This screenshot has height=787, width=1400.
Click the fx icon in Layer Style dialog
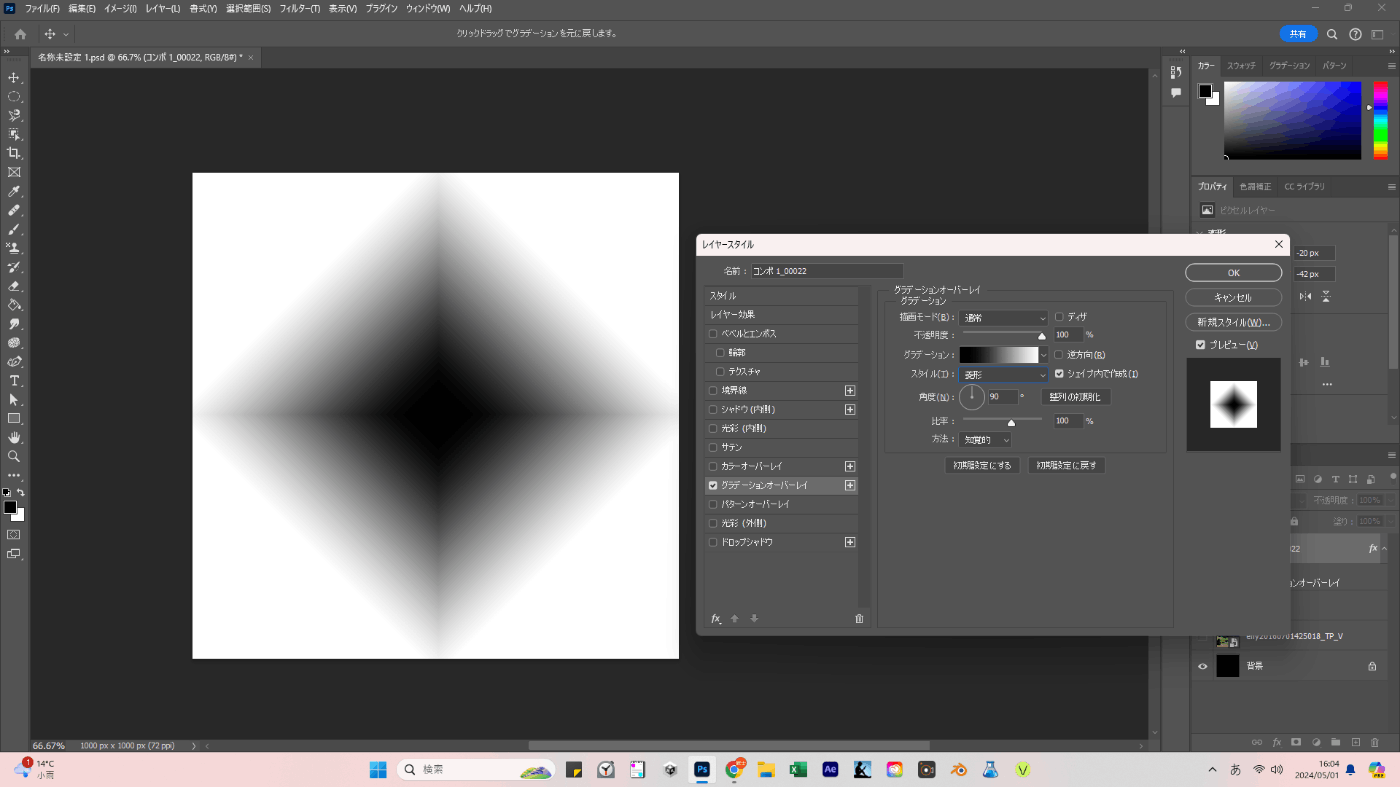[716, 619]
